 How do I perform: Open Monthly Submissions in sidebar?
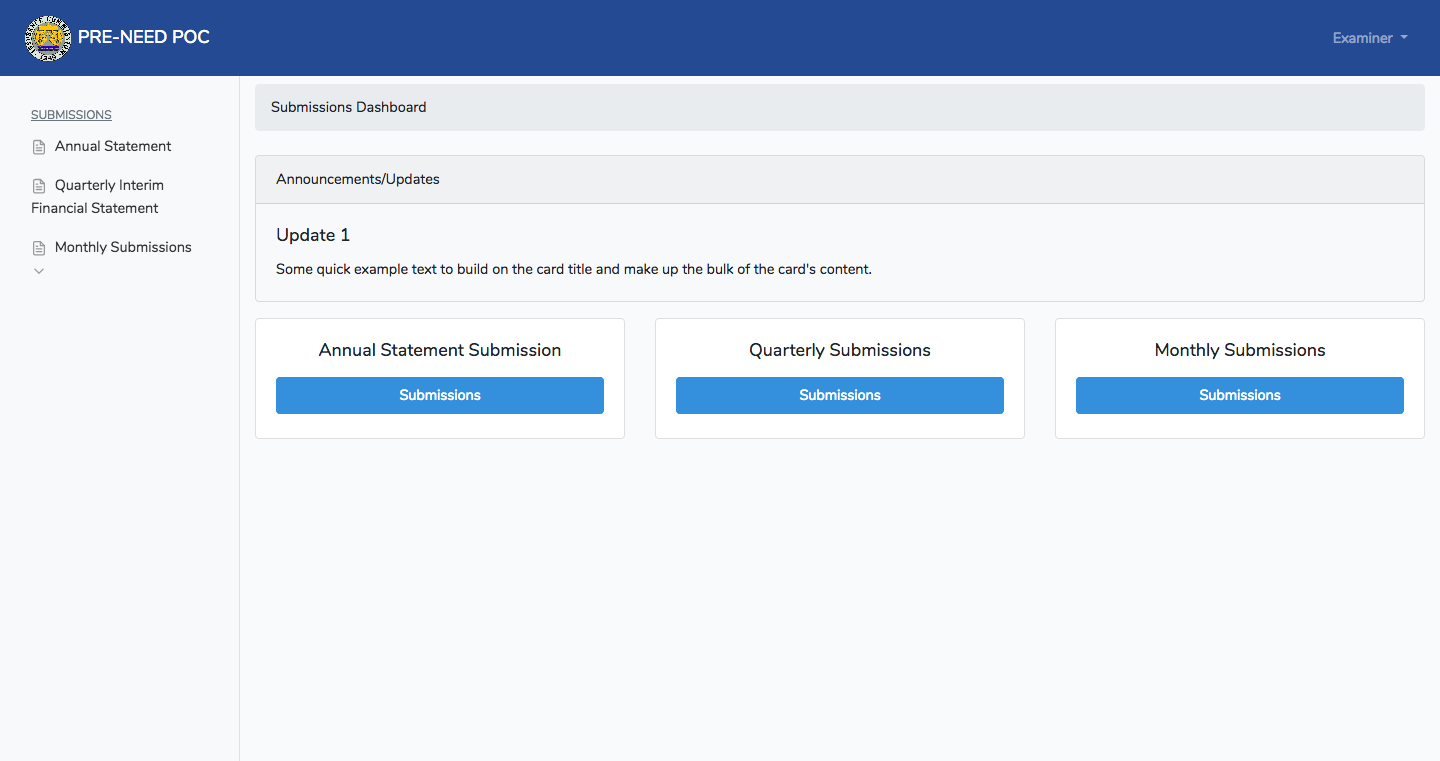coord(123,247)
